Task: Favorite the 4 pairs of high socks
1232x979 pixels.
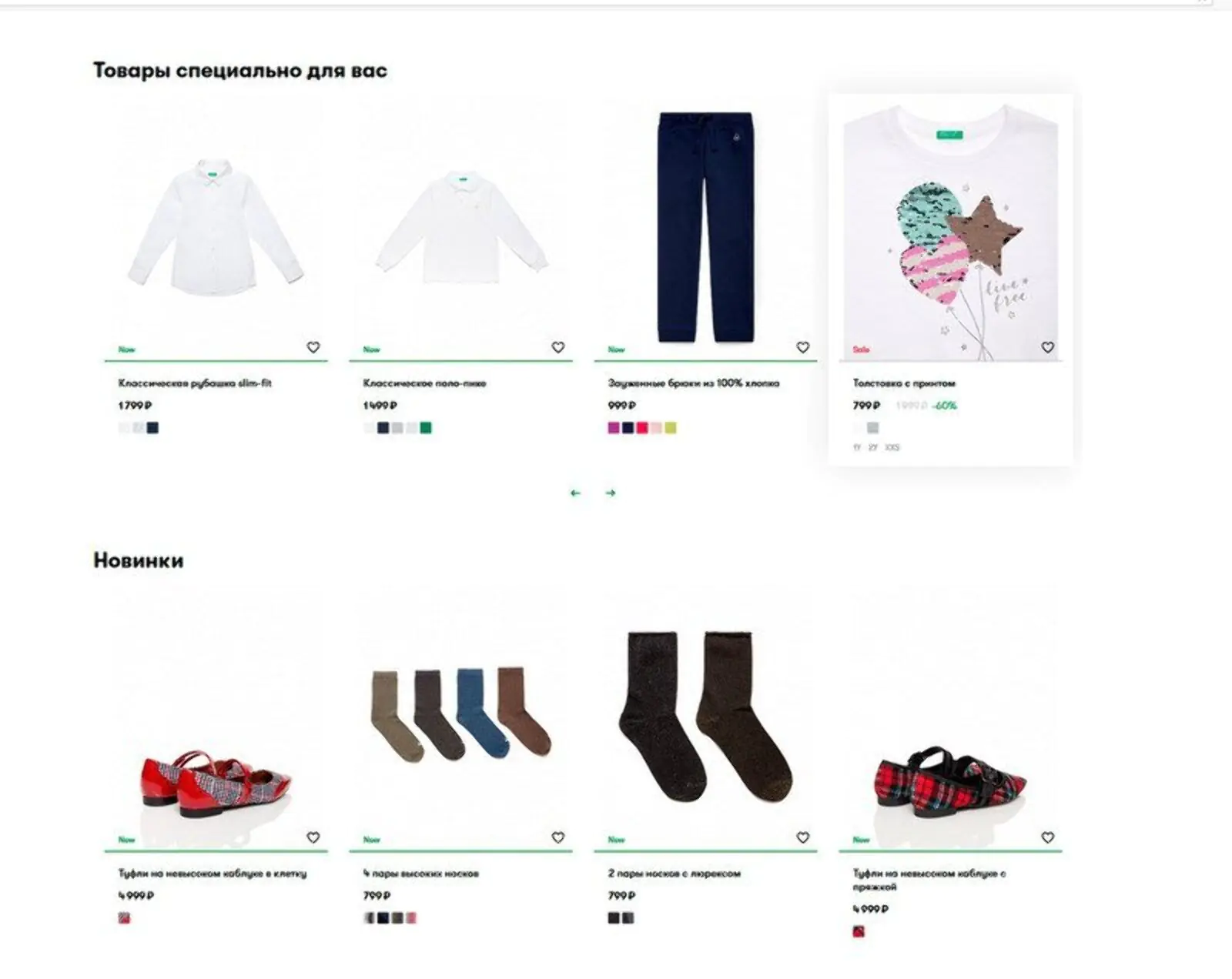Action: (x=557, y=837)
